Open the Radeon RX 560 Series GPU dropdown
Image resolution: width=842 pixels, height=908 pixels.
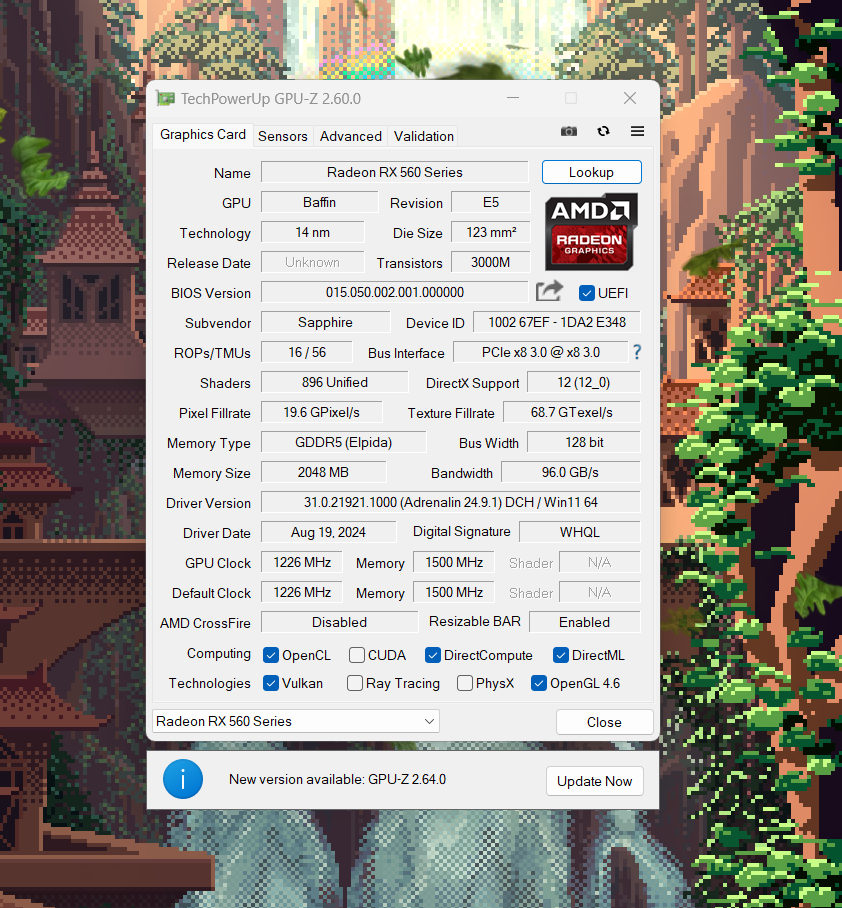click(x=296, y=721)
